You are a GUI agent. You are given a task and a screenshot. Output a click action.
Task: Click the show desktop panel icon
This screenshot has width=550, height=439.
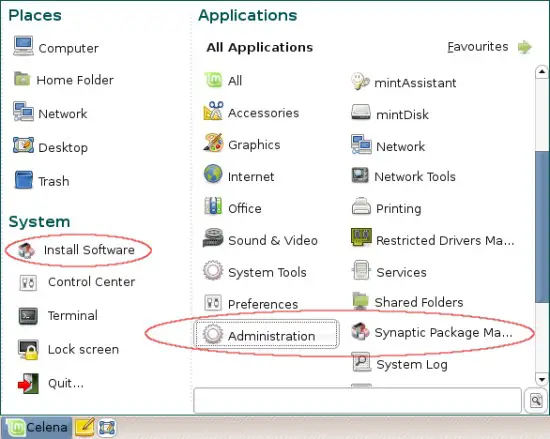[107, 427]
